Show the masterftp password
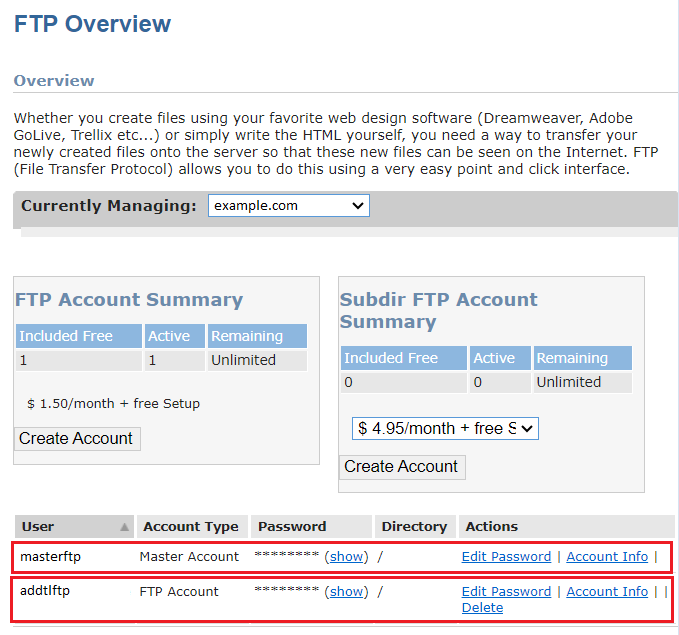679x635 pixels. [x=346, y=557]
